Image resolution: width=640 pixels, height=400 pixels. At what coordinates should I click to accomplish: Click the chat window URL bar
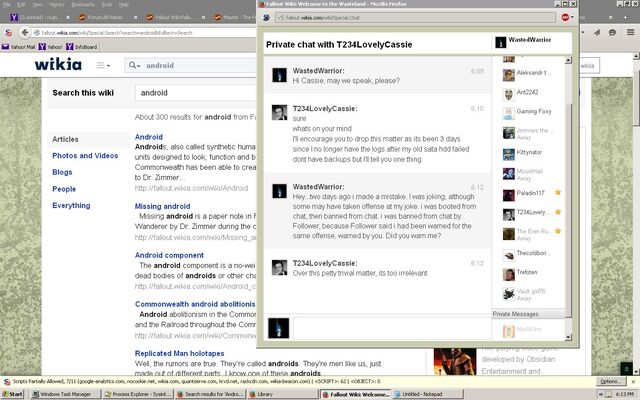[416, 18]
